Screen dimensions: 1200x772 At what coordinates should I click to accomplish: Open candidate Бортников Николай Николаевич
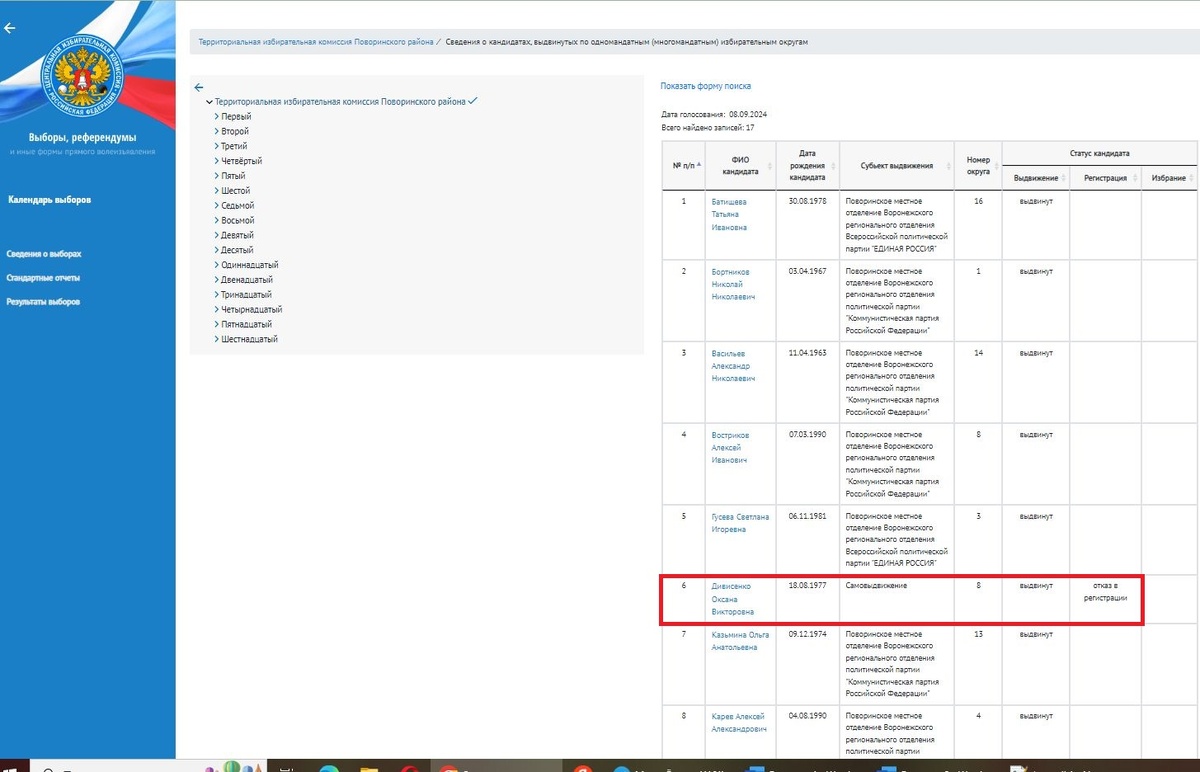[x=733, y=284]
